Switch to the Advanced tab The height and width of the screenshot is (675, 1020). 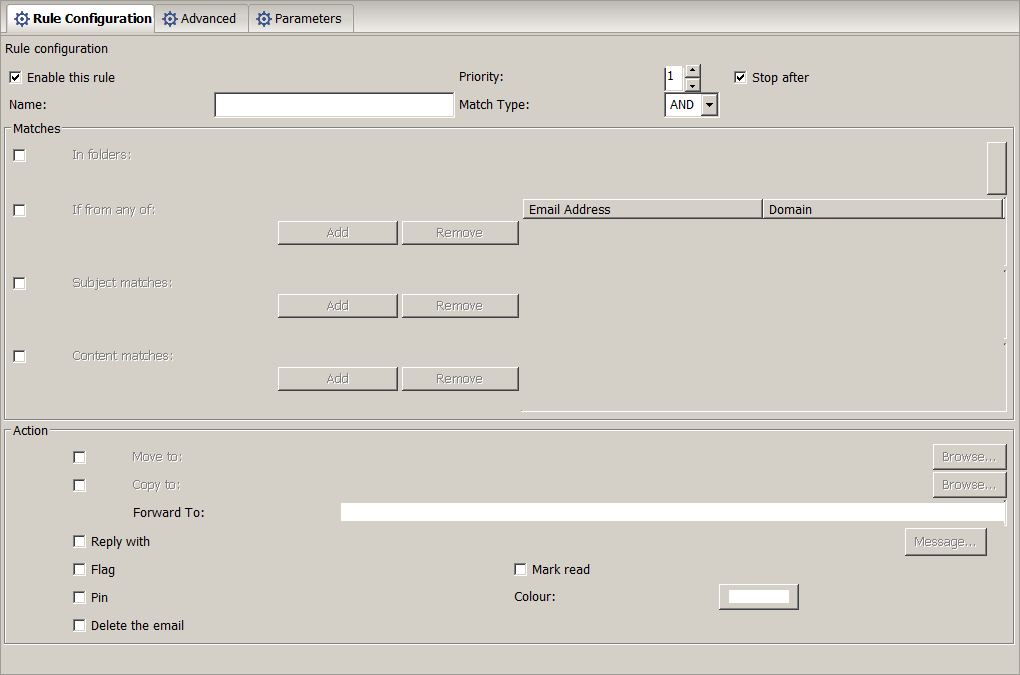tap(202, 19)
